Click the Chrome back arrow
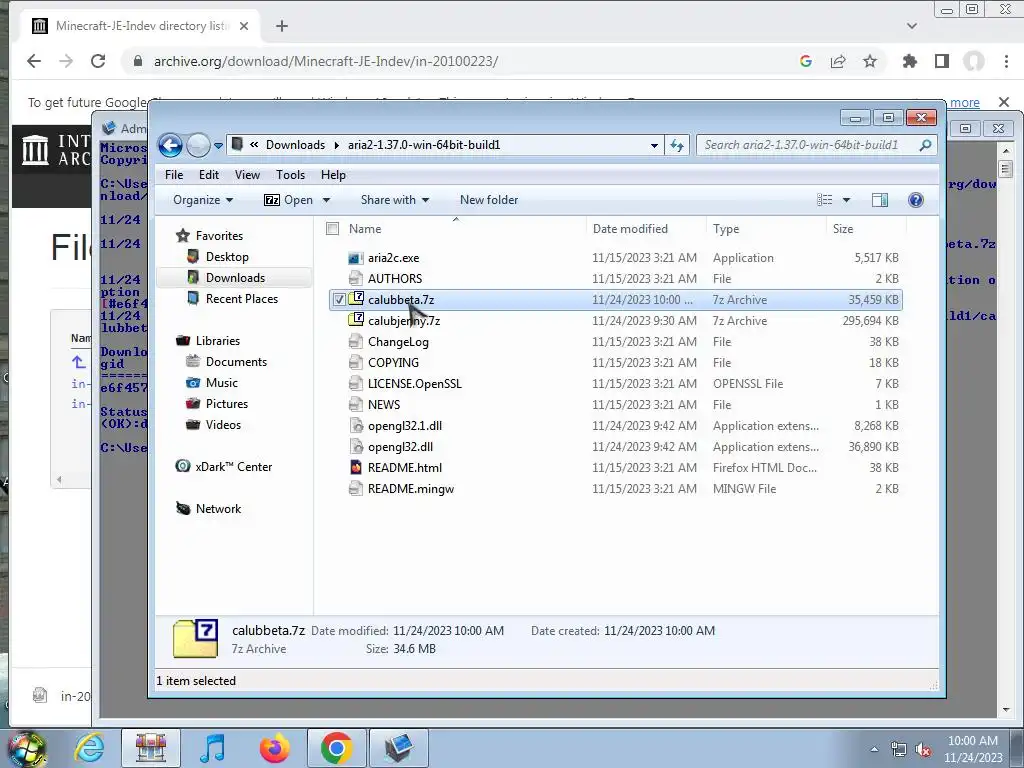1024x768 pixels. click(34, 61)
